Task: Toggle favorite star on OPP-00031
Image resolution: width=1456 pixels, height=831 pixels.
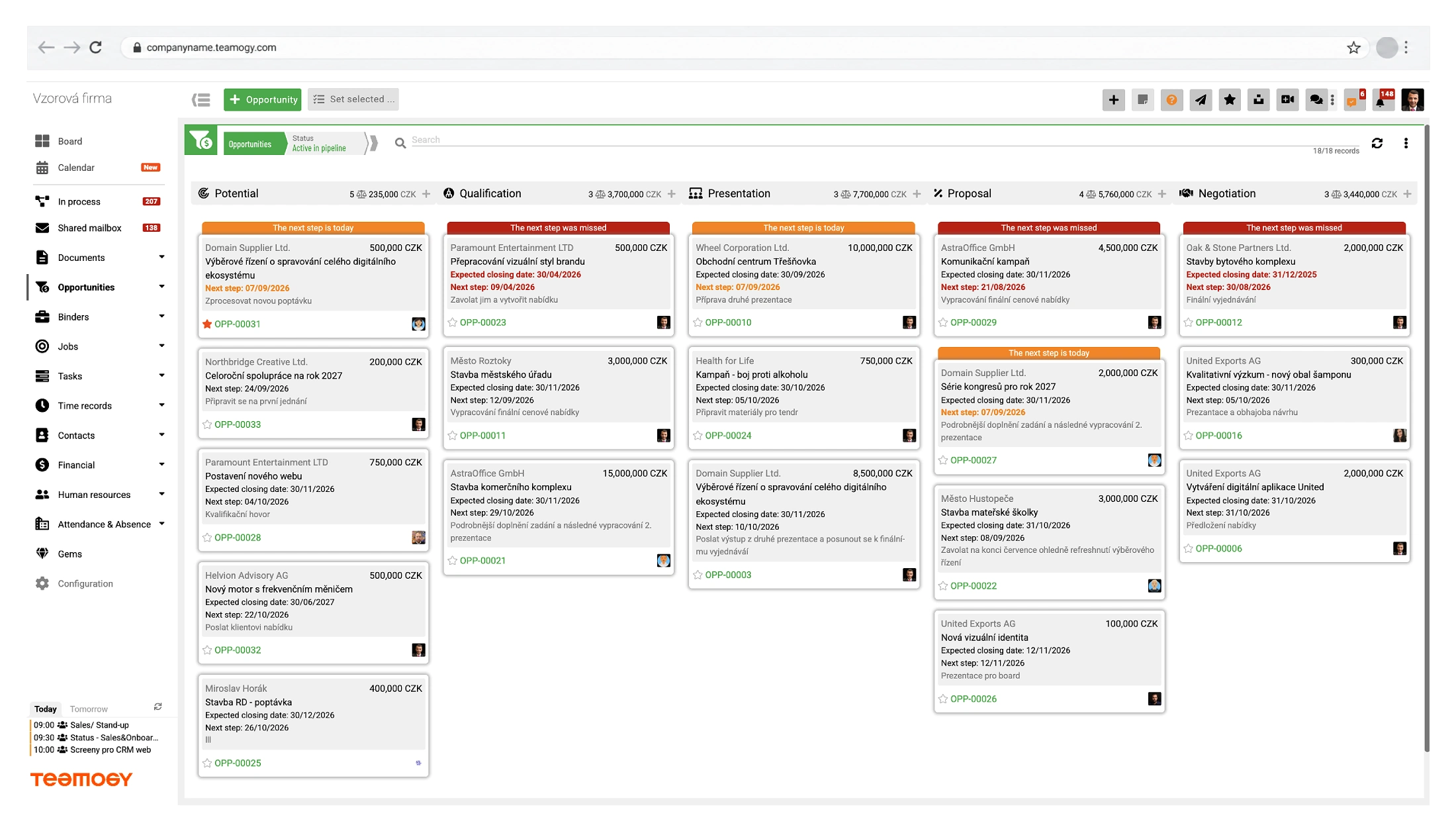Action: 207,324
